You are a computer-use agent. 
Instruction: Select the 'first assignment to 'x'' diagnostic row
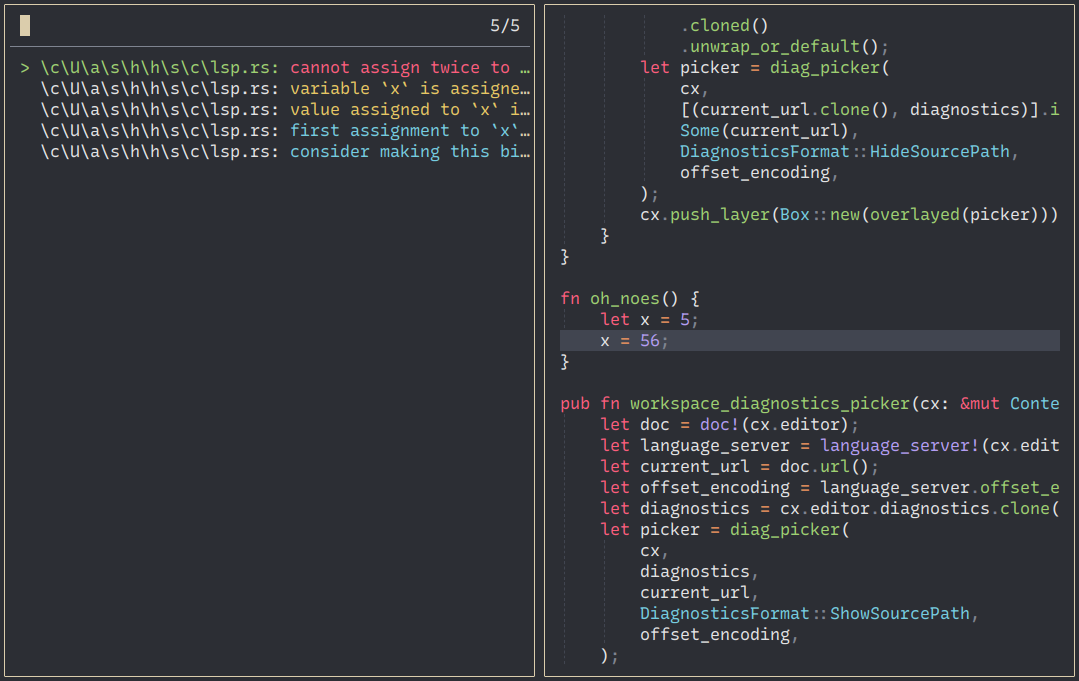click(x=285, y=131)
